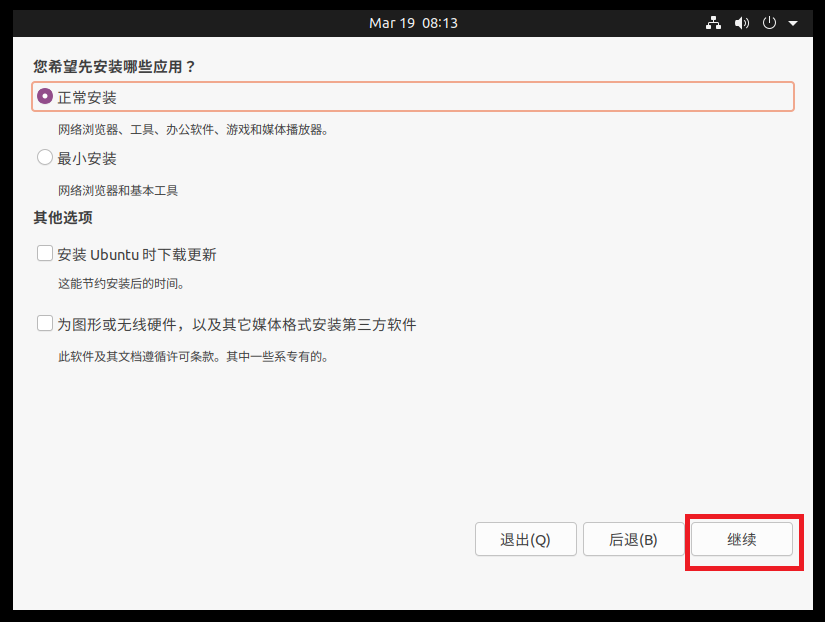Screen dimensions: 825x622
Task: Click the 正常安装 label text
Action: coord(87,97)
